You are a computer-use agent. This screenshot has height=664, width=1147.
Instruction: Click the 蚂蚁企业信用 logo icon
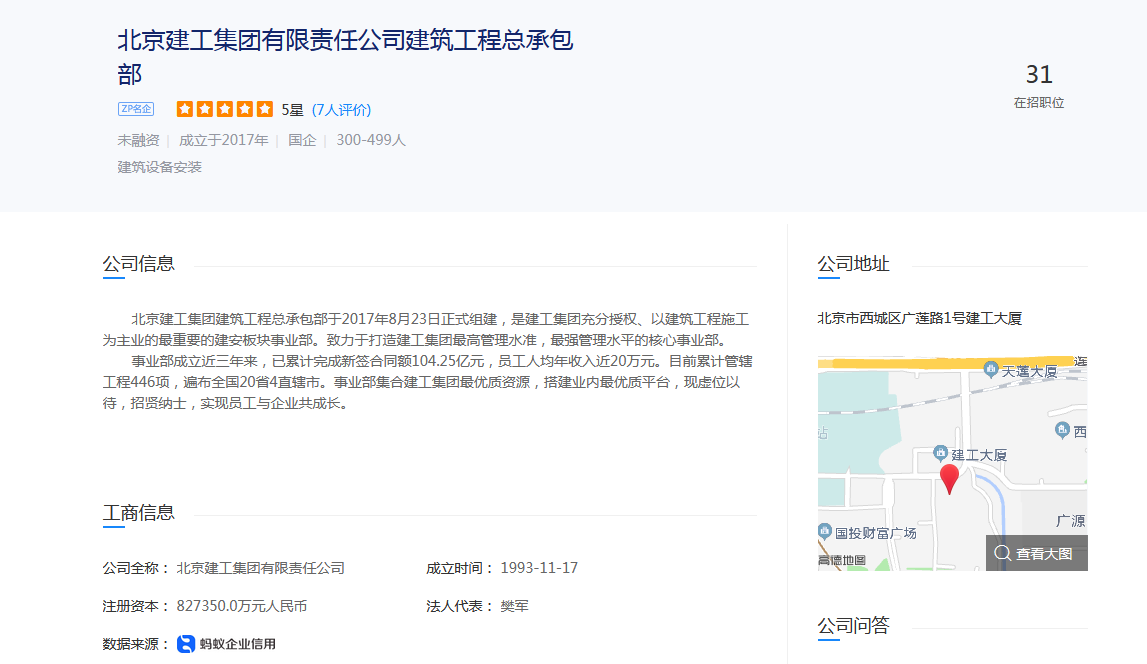pos(186,644)
